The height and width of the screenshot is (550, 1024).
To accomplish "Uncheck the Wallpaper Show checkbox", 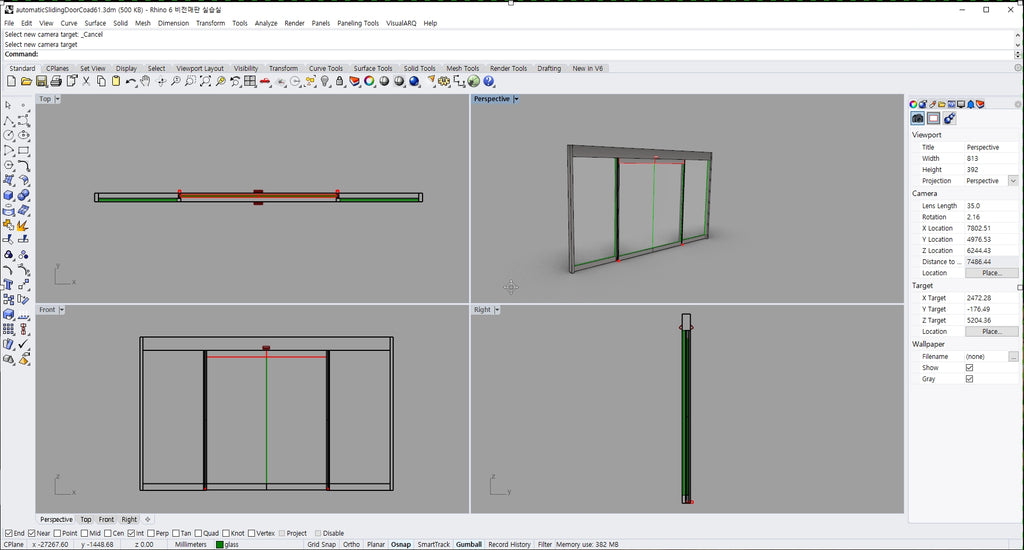I will (969, 368).
